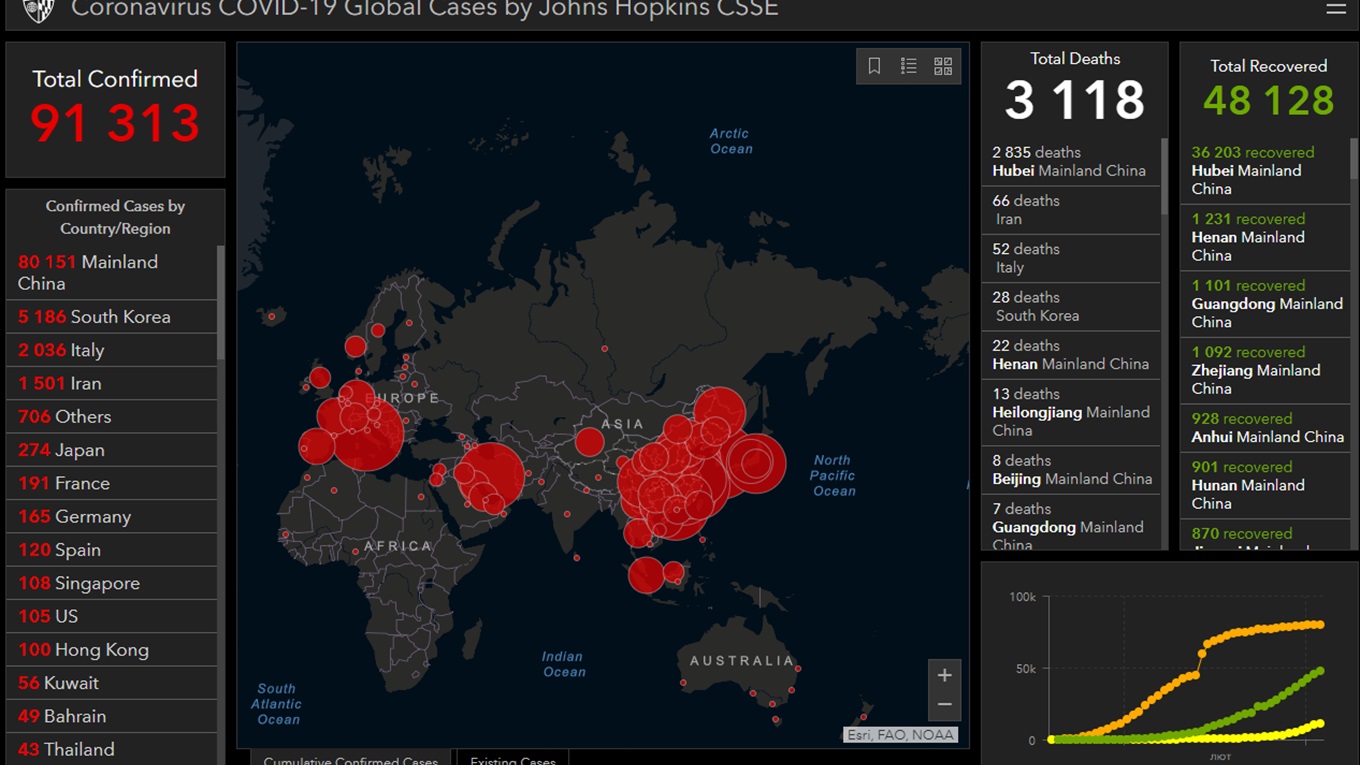This screenshot has width=1360, height=765.
Task: Select the 105 US row
Action: (x=112, y=616)
